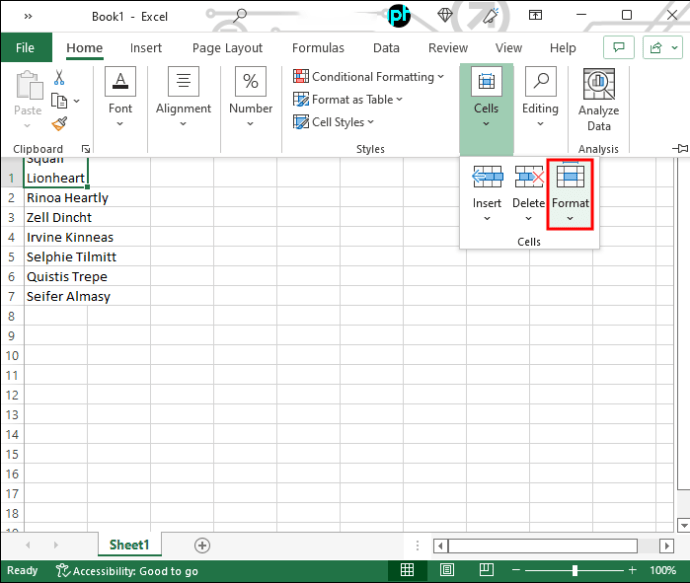Expand Conditional Formatting dropdown
The image size is (690, 583).
(440, 77)
